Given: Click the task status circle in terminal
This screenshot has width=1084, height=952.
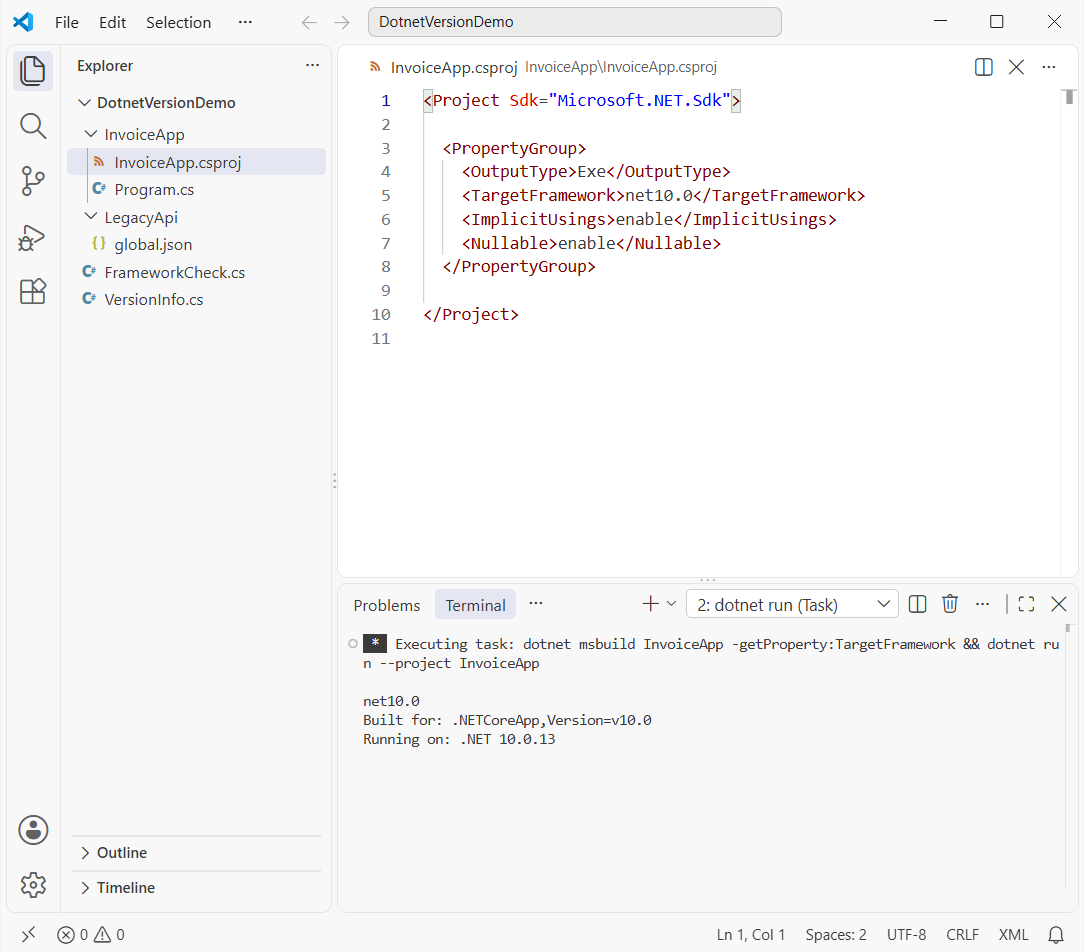Looking at the screenshot, I should coord(353,644).
